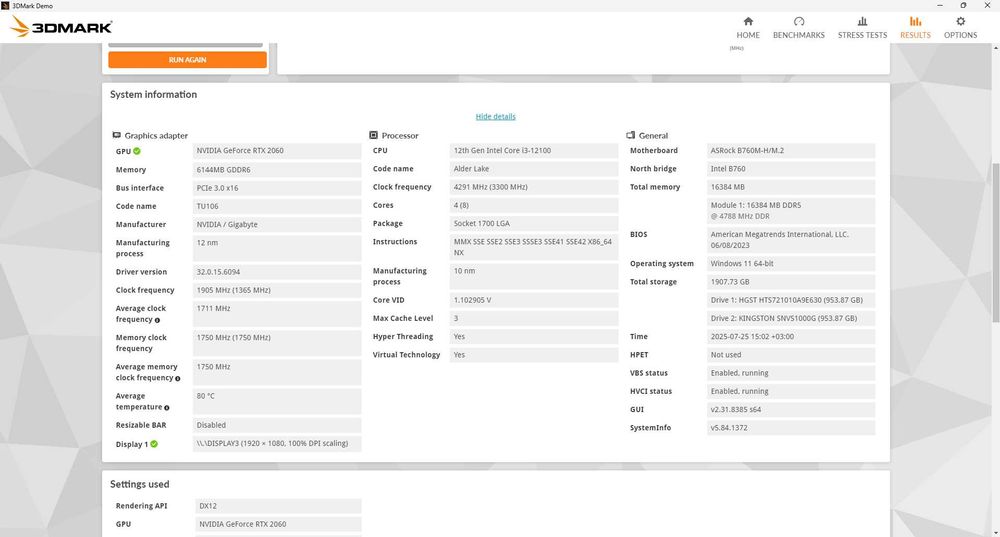This screenshot has height=537, width=1000.
Task: Select Settings used GPU NVIDIA GeForce RTX 2060
Action: 278,524
